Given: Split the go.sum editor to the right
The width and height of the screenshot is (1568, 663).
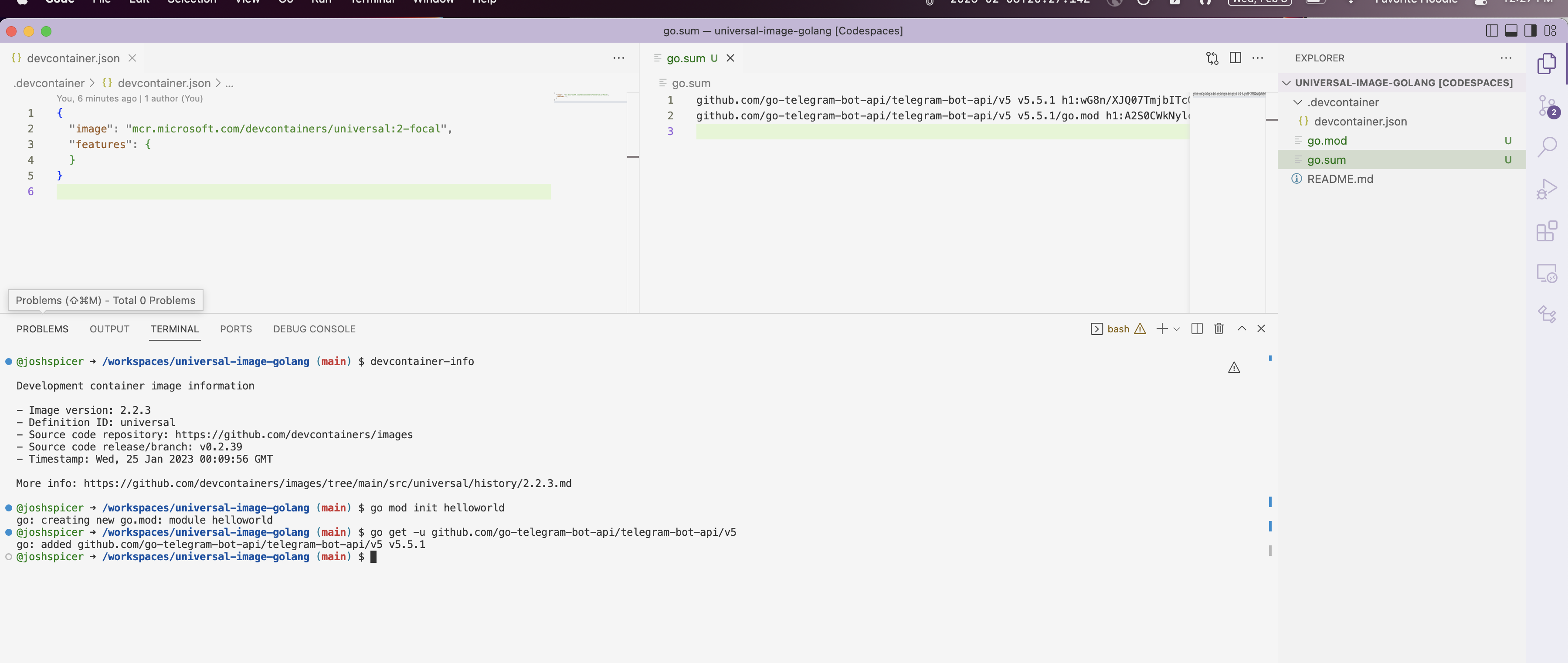Looking at the screenshot, I should [x=1235, y=58].
